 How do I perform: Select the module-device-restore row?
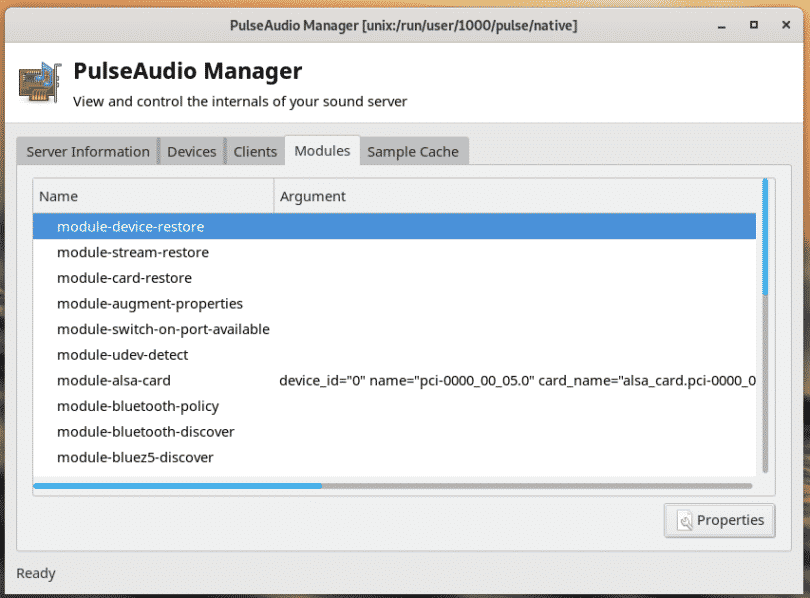394,227
